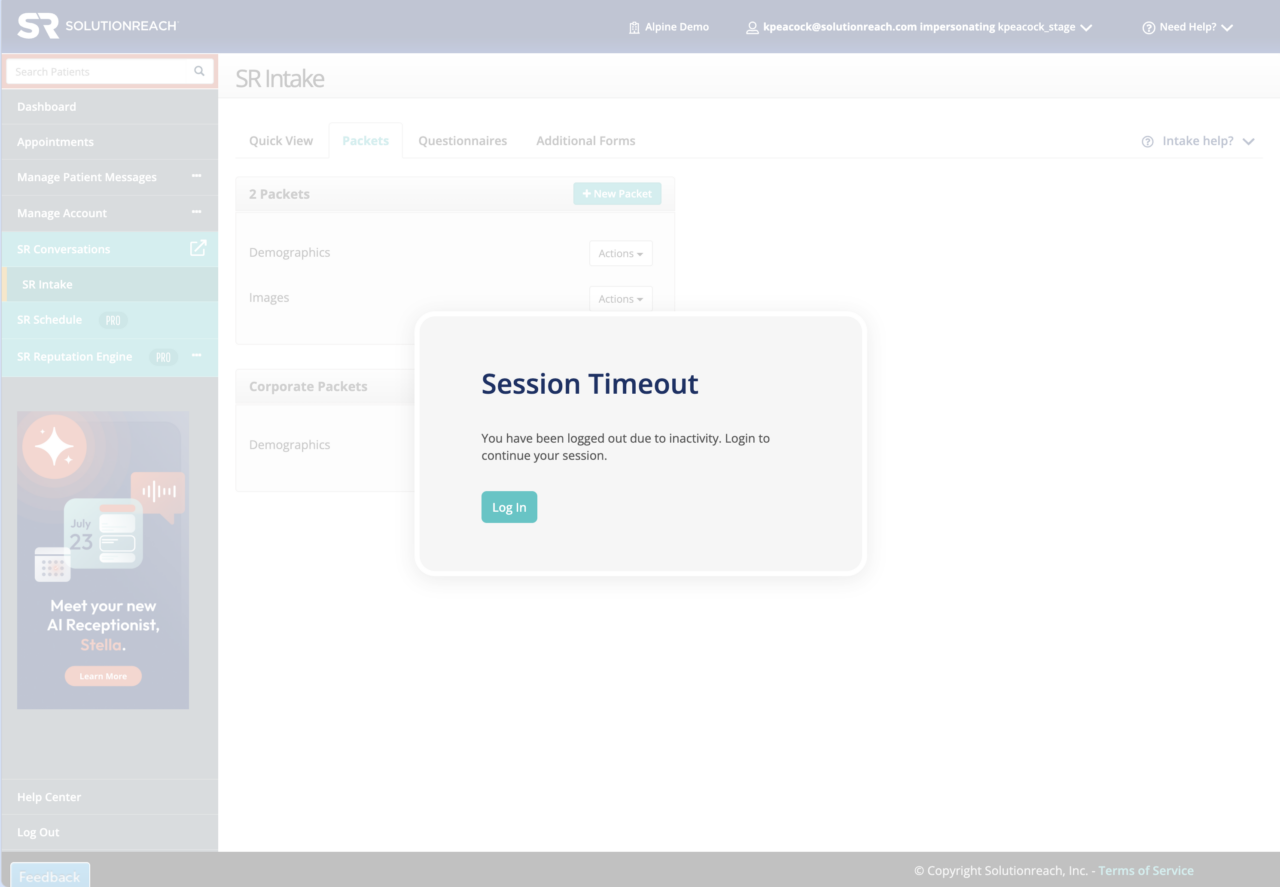This screenshot has height=887, width=1280.
Task: Select the Packets tab
Action: click(x=365, y=141)
